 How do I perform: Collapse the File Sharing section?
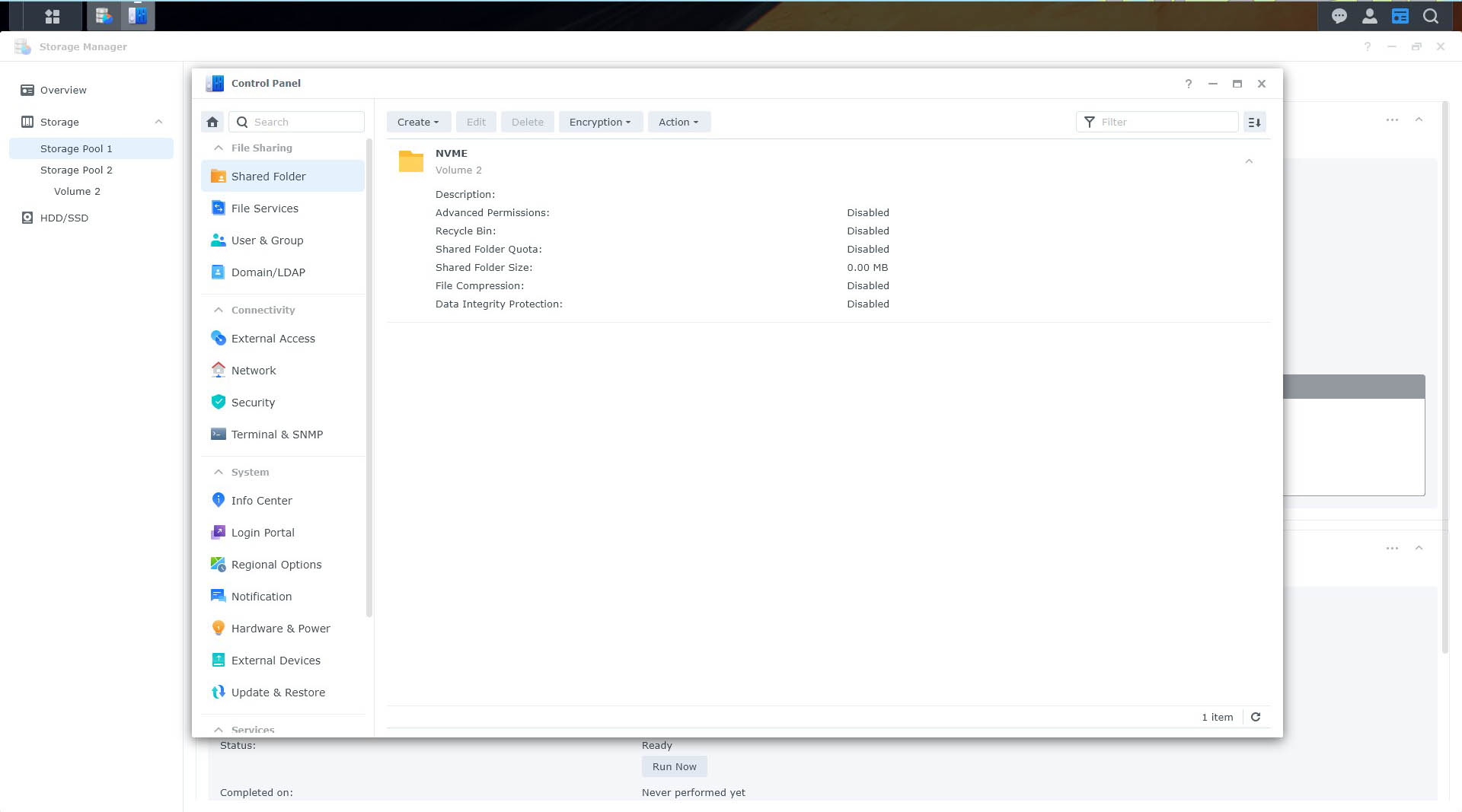[x=219, y=148]
